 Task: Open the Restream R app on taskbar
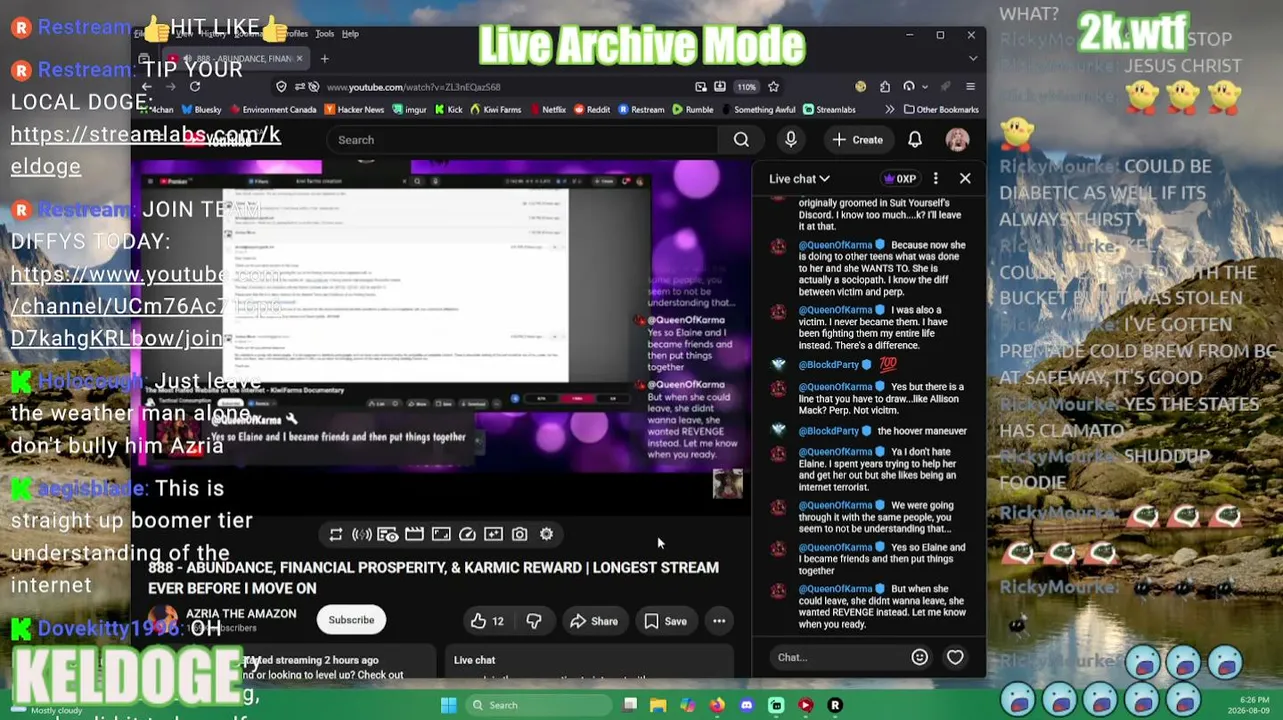tap(835, 705)
